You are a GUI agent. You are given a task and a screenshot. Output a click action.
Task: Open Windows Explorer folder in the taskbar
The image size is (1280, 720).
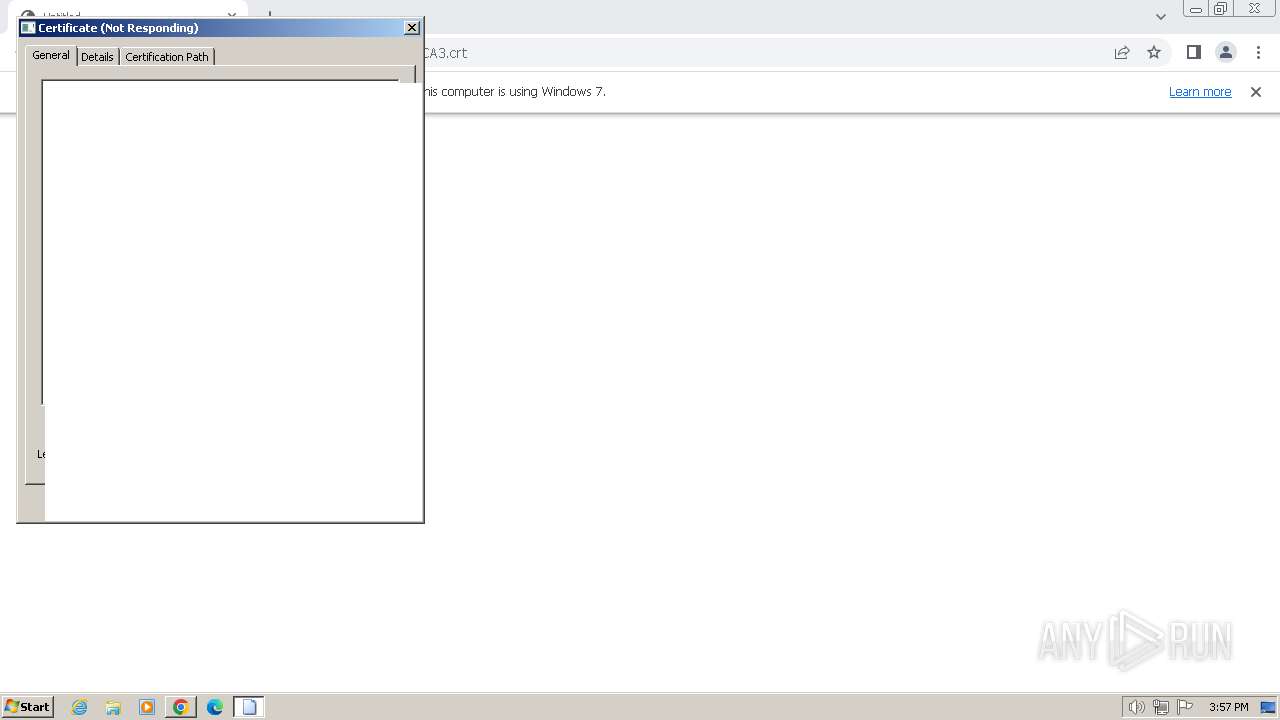113,707
